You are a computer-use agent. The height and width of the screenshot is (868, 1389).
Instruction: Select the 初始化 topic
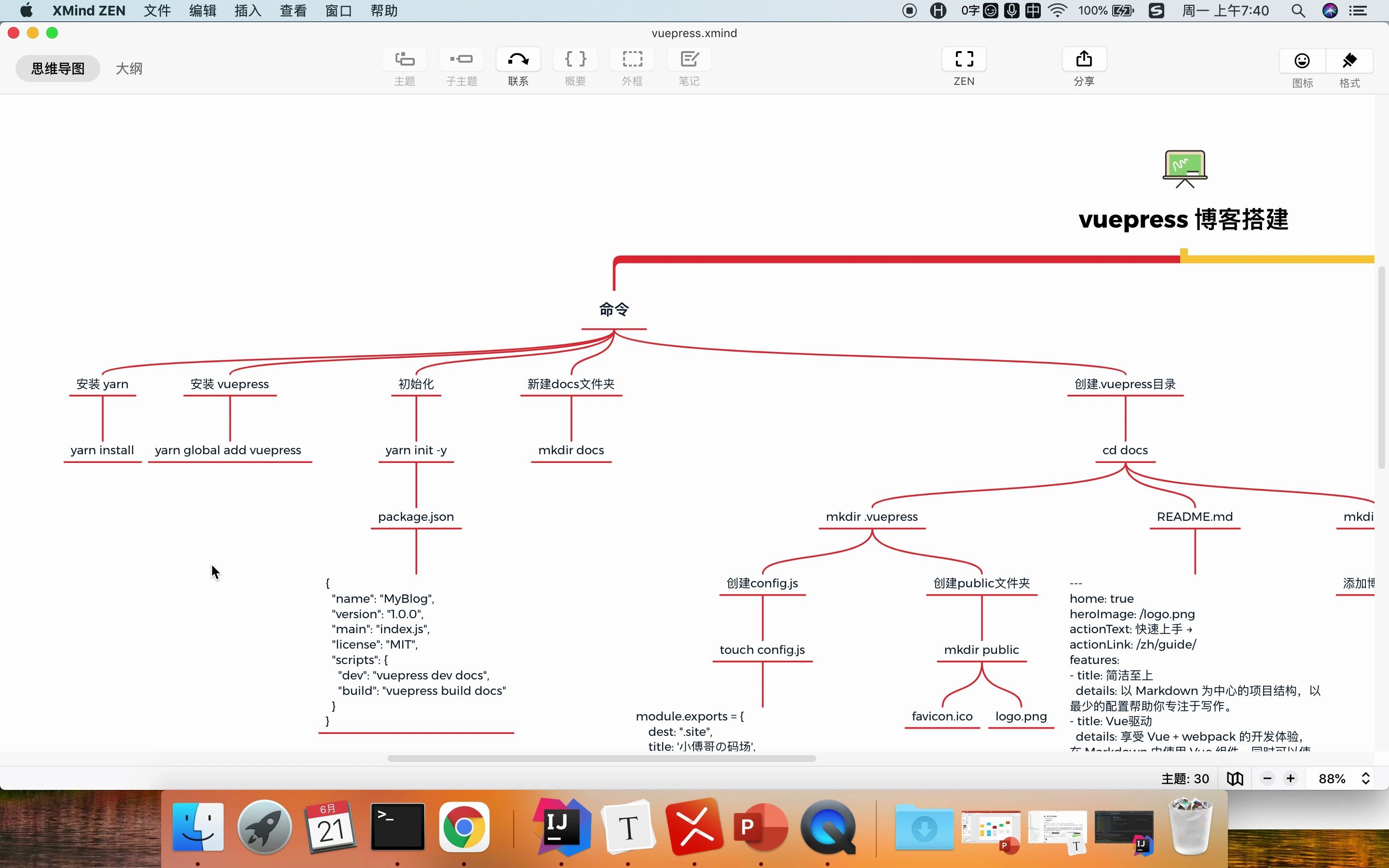pyautogui.click(x=416, y=384)
